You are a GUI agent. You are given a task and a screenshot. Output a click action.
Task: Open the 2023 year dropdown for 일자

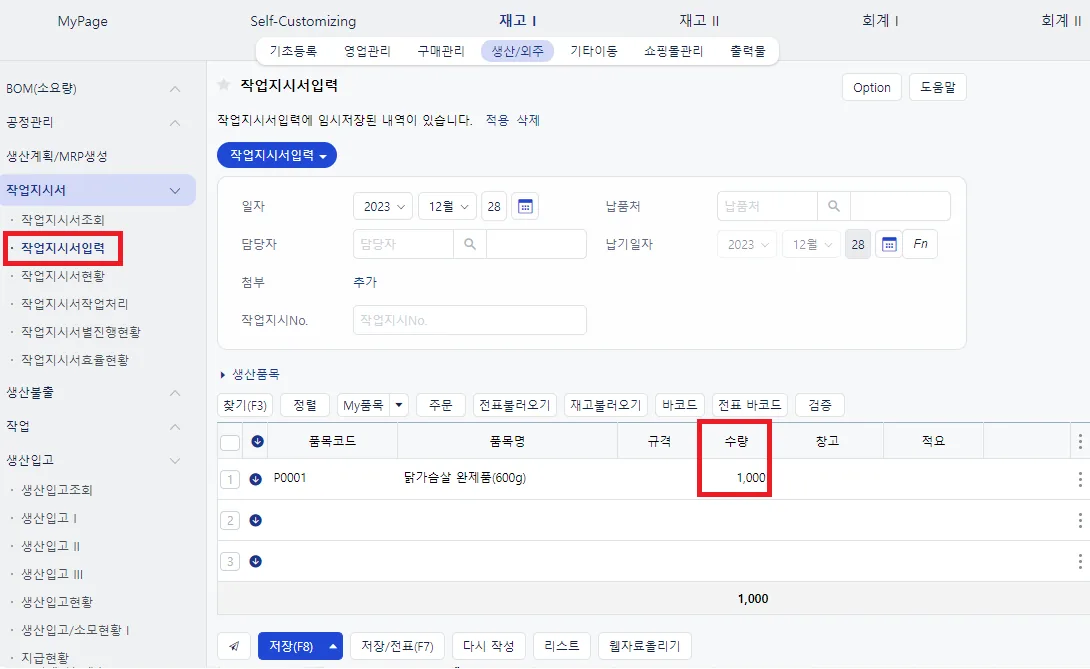click(x=383, y=207)
